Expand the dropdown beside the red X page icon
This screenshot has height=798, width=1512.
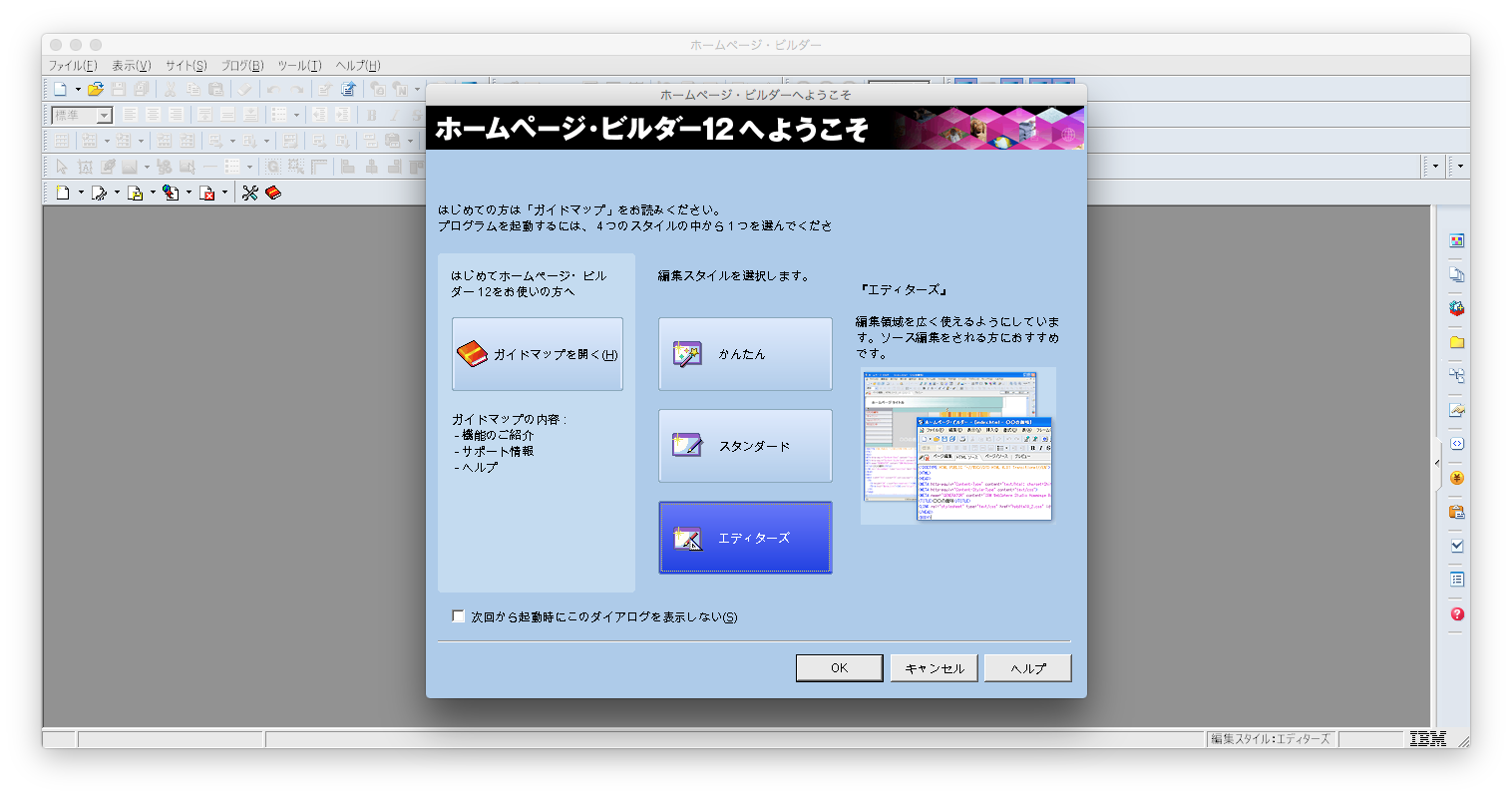pyautogui.click(x=224, y=193)
